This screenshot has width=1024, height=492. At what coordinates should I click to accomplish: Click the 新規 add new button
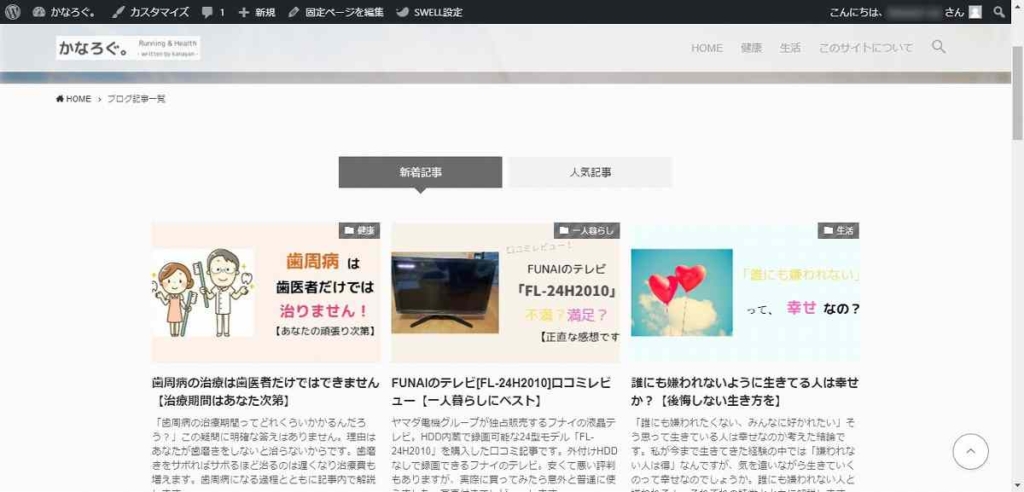(257, 12)
